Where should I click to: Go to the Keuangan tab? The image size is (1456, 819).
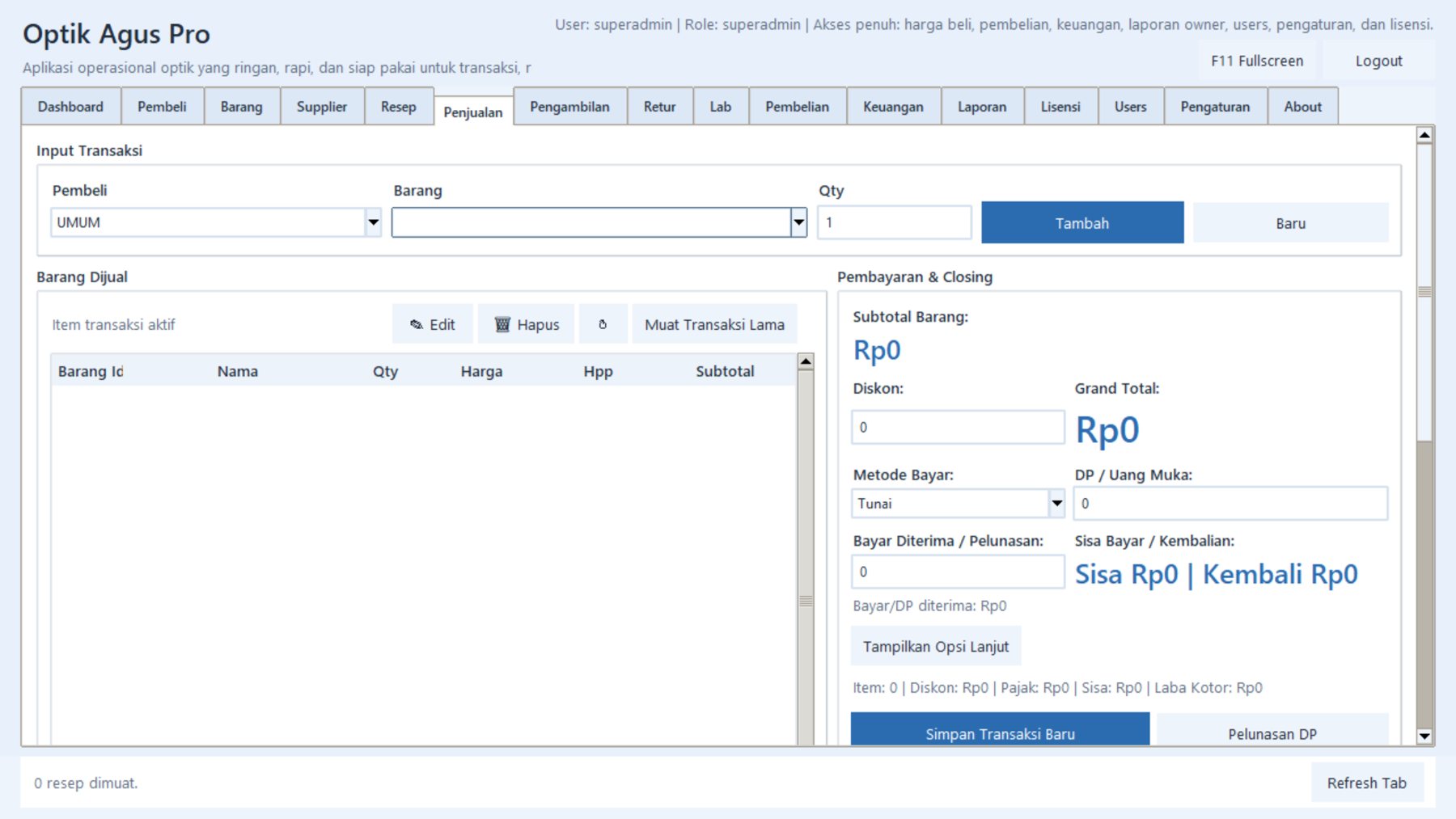point(893,107)
